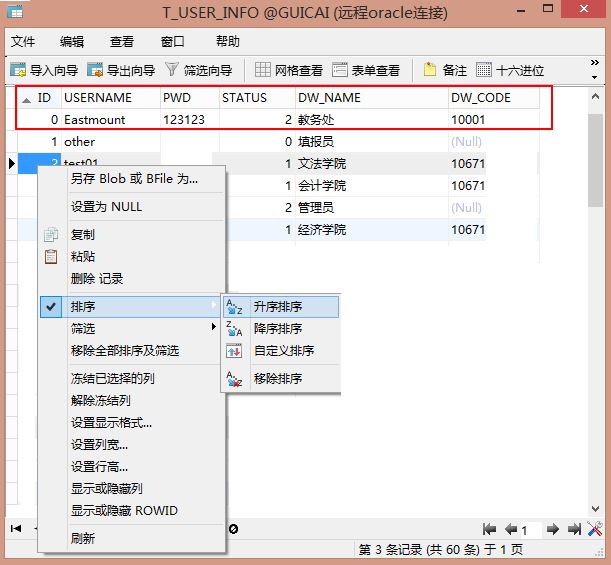611x565 pixels.
Task: Go to first page navigation arrow
Action: coord(489,529)
